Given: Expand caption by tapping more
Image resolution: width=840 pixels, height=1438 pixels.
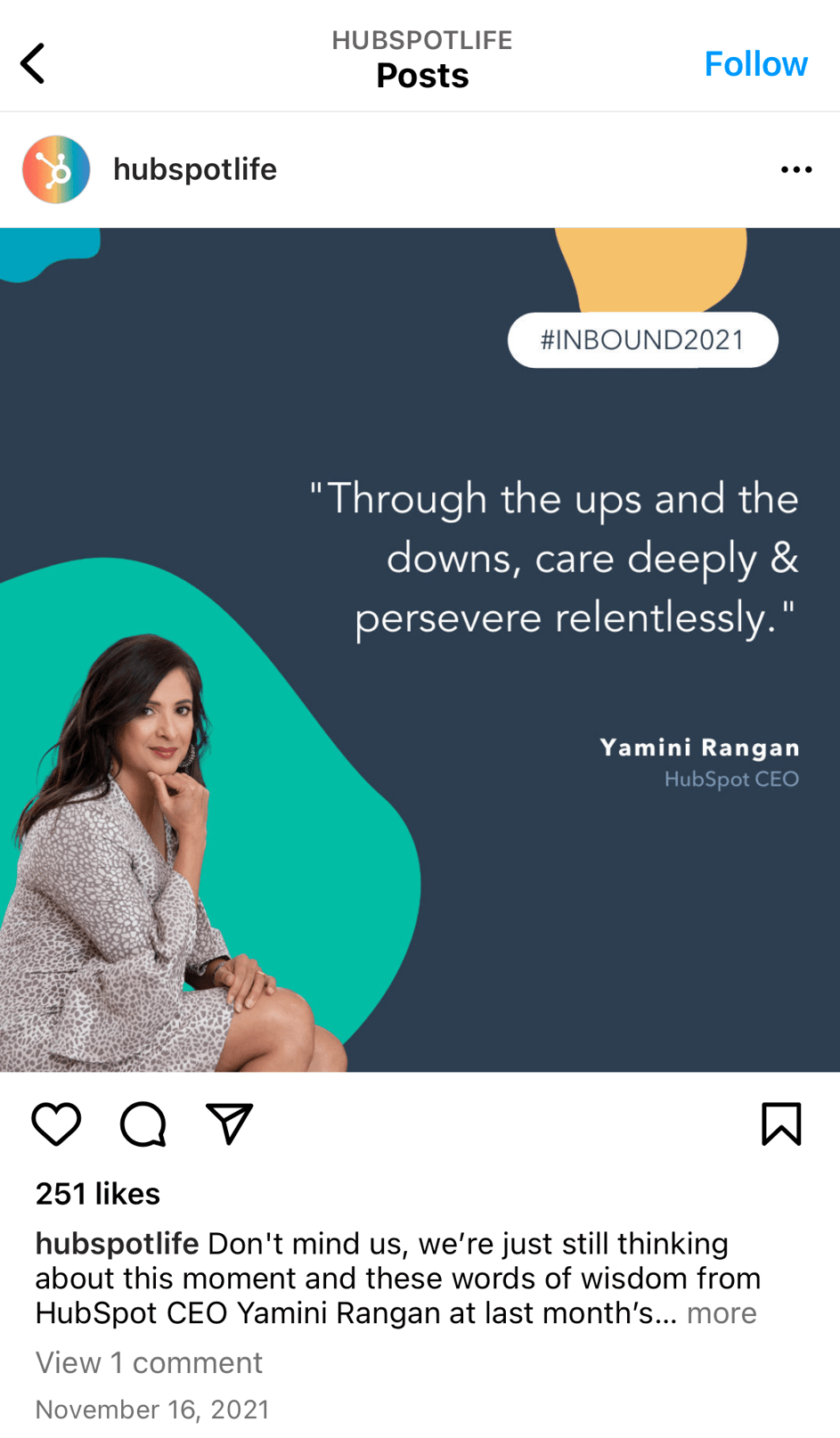Looking at the screenshot, I should (722, 1312).
